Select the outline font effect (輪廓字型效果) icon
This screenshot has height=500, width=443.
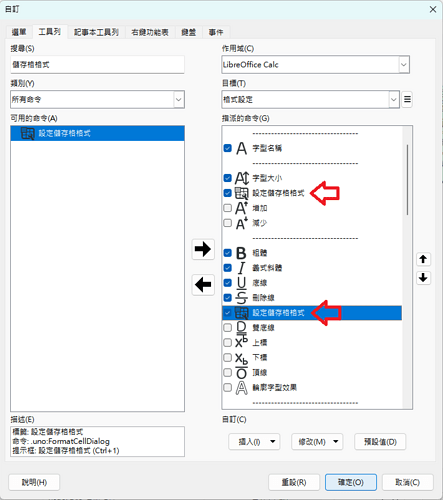(241, 388)
